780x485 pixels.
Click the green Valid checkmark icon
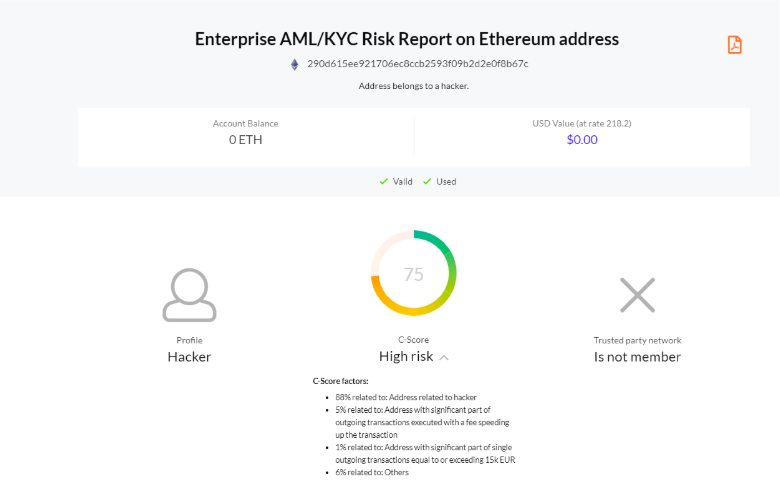point(384,182)
